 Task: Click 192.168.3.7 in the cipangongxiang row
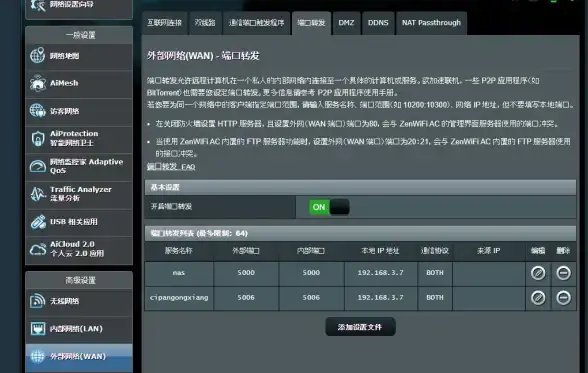click(381, 298)
